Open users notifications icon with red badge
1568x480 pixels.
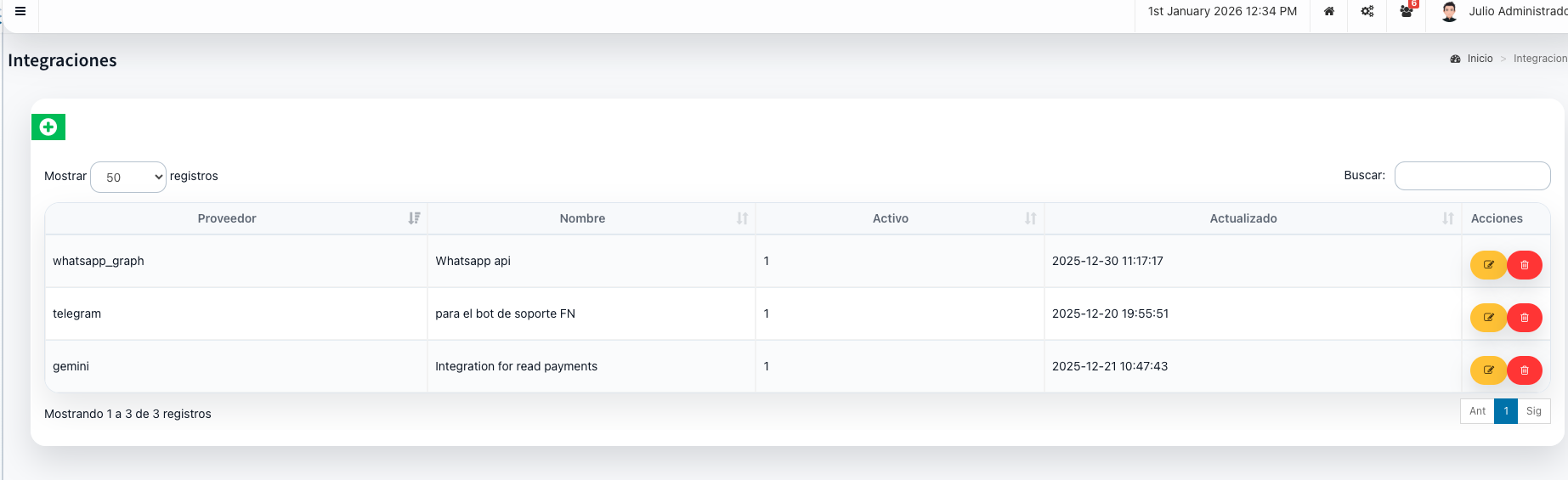pos(1407,12)
